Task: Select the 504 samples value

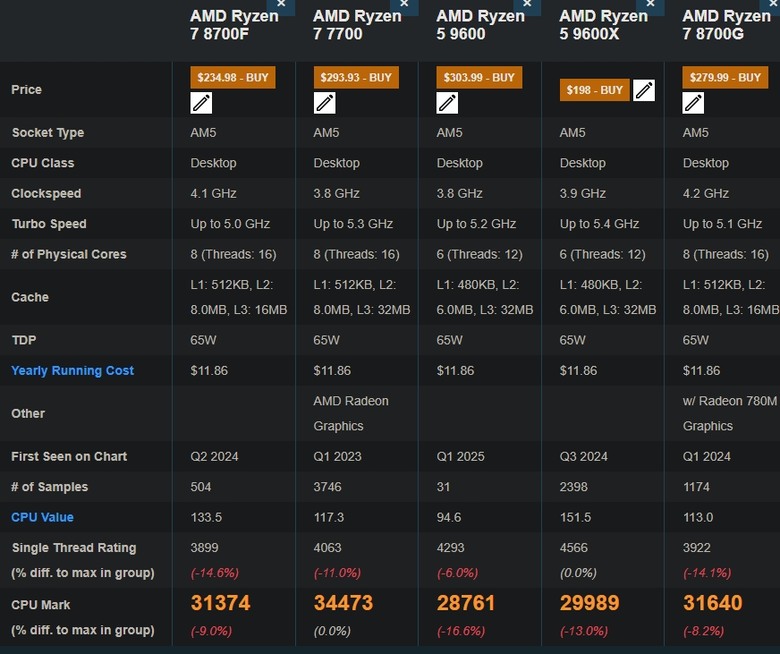Action: [201, 487]
